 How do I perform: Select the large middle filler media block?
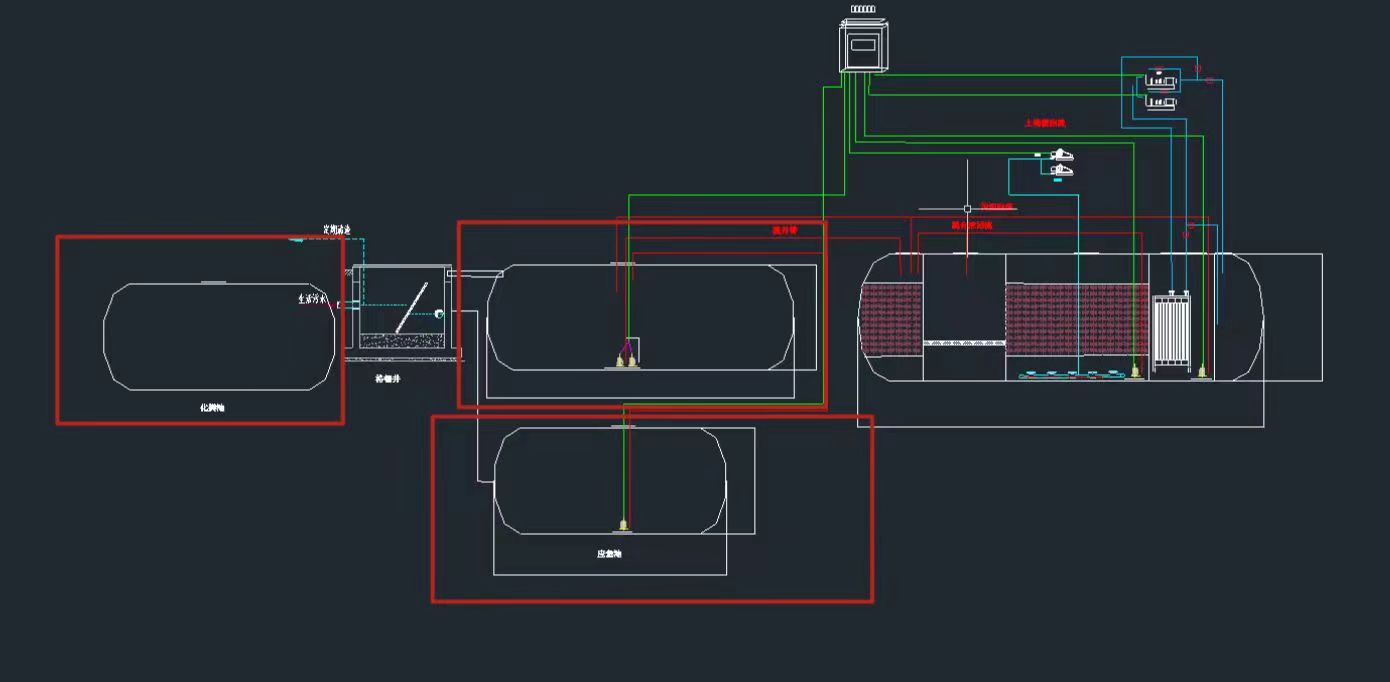[x=1076, y=318]
